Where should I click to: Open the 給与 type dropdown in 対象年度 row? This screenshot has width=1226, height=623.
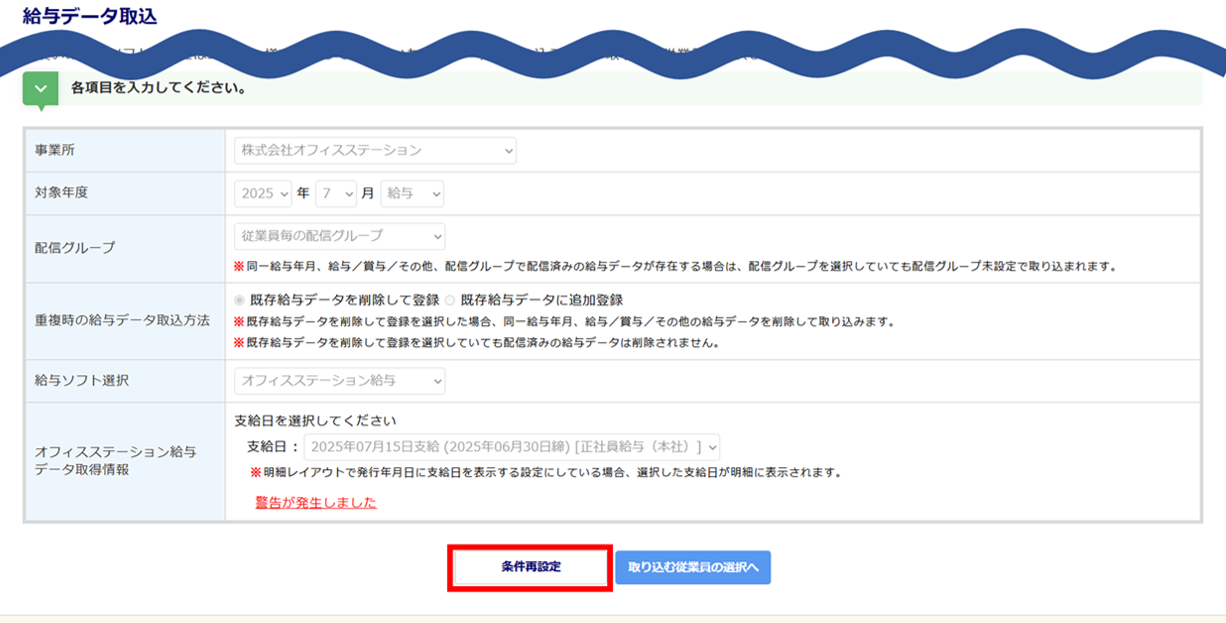tap(412, 194)
